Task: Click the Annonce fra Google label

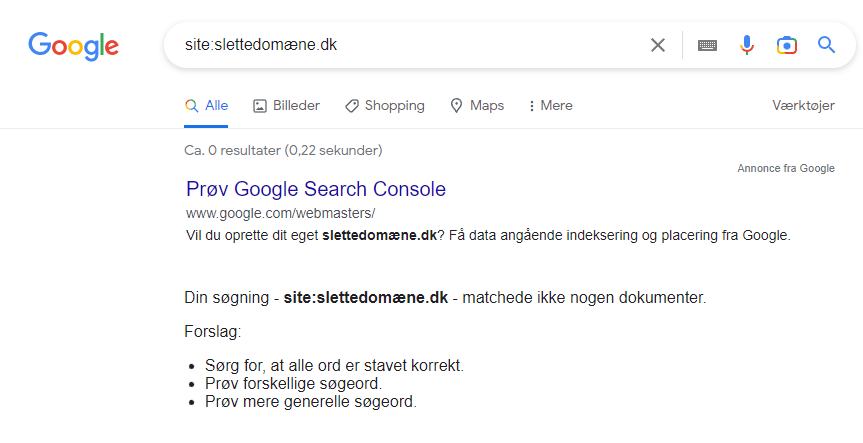Action: click(786, 168)
